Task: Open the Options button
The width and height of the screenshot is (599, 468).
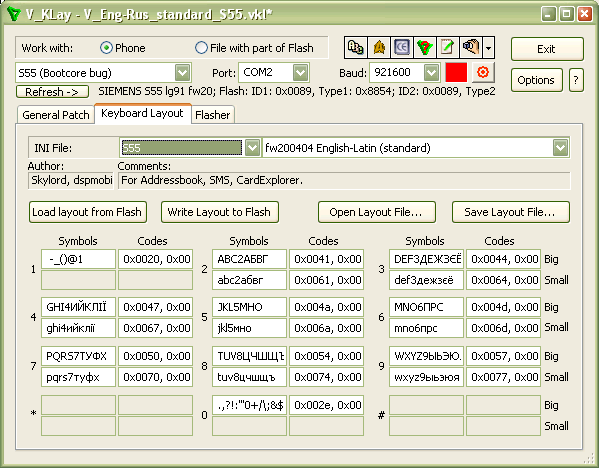Action: click(x=536, y=80)
